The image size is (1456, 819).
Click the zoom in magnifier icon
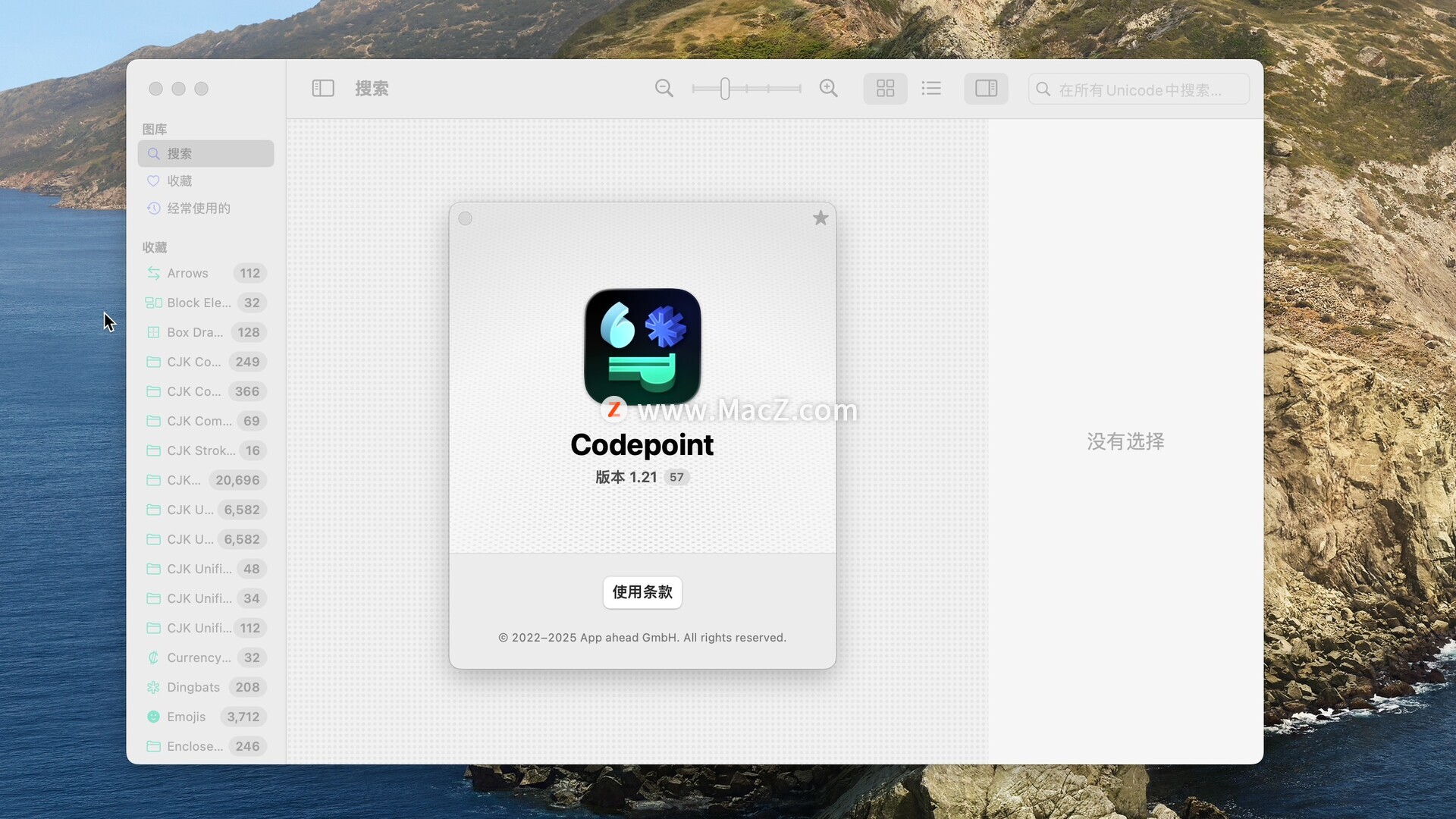coord(828,89)
